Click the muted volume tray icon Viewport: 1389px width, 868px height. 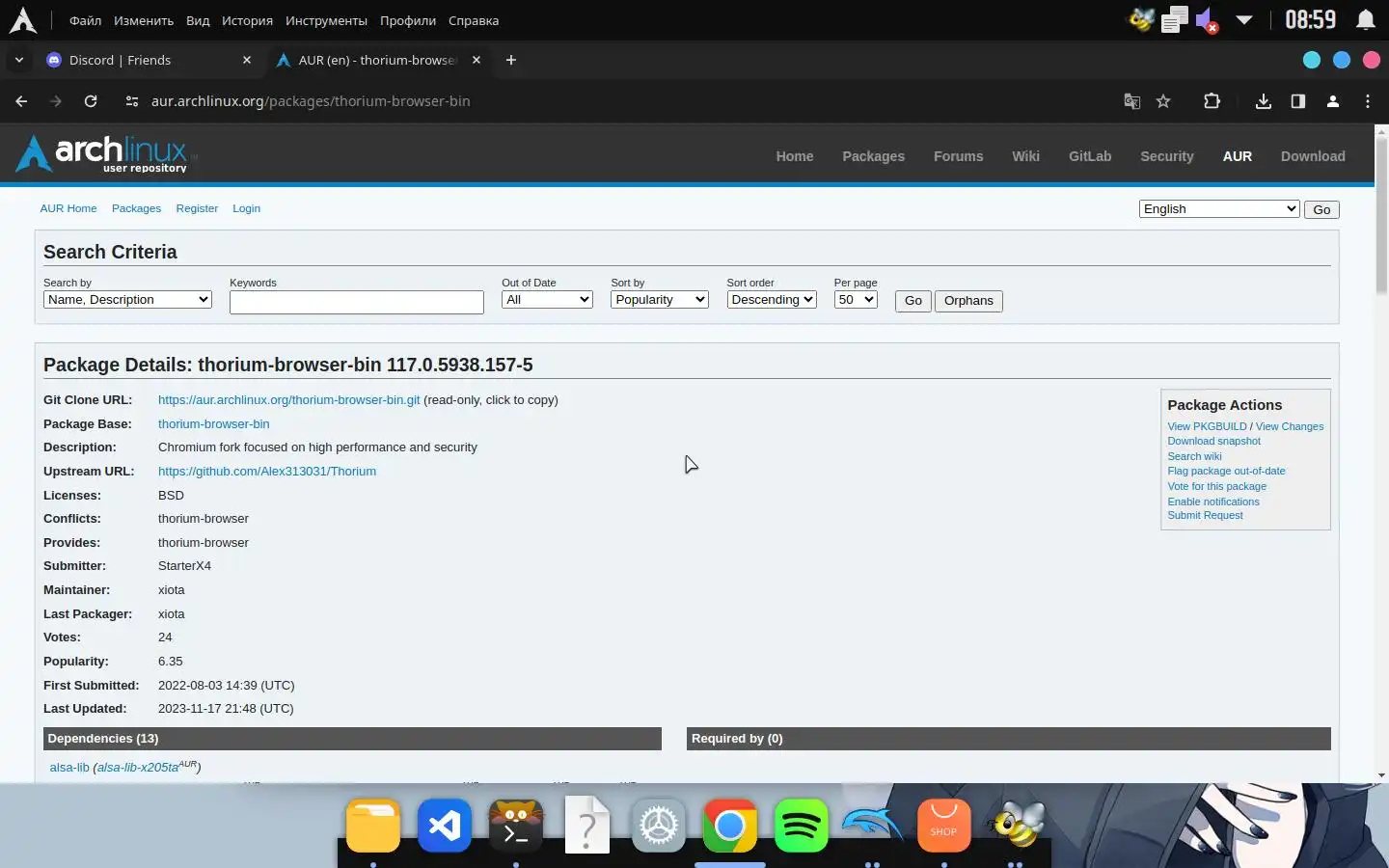click(x=1207, y=20)
